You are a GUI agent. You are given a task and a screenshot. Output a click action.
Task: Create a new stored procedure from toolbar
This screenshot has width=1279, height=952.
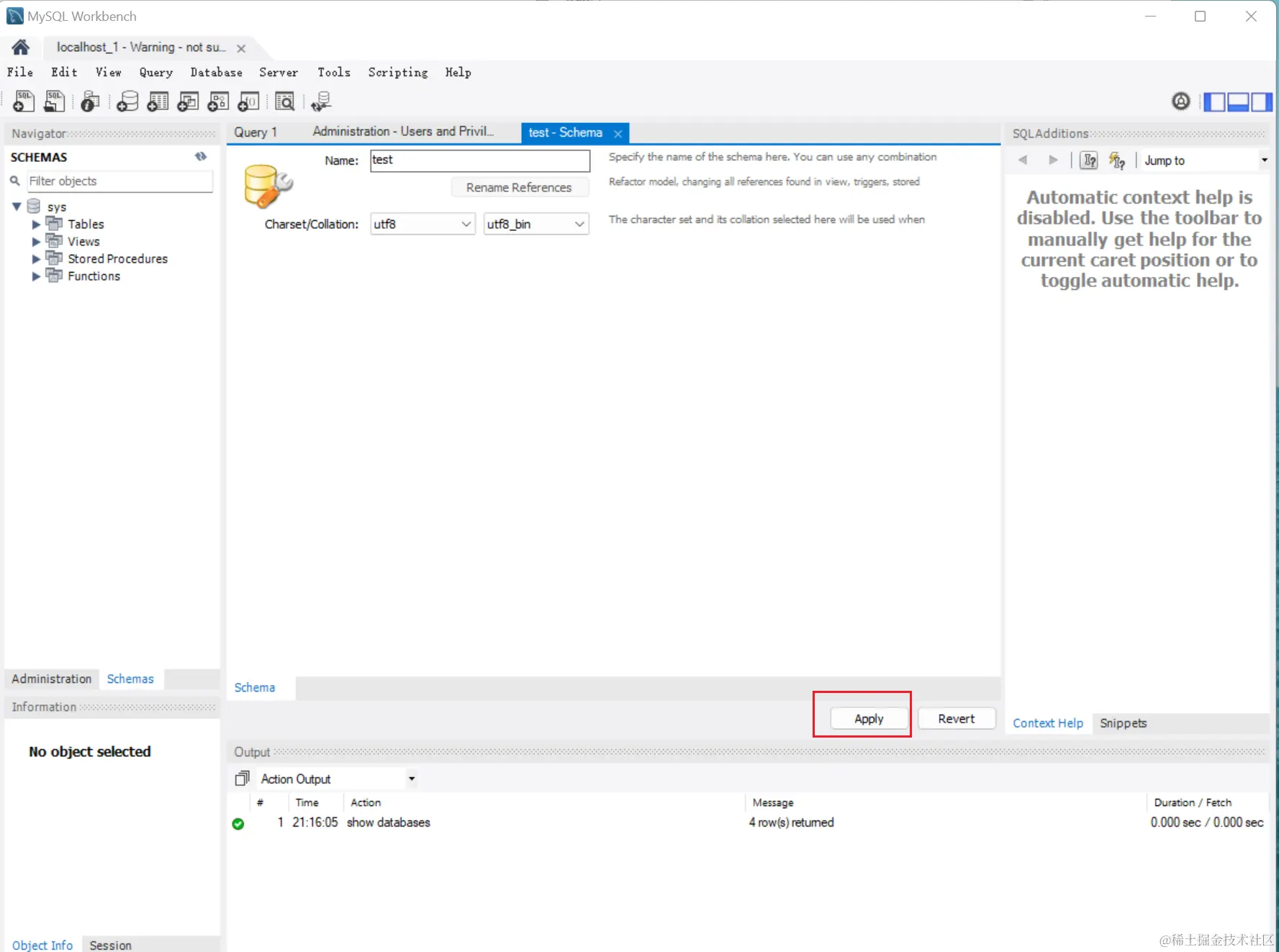218,101
